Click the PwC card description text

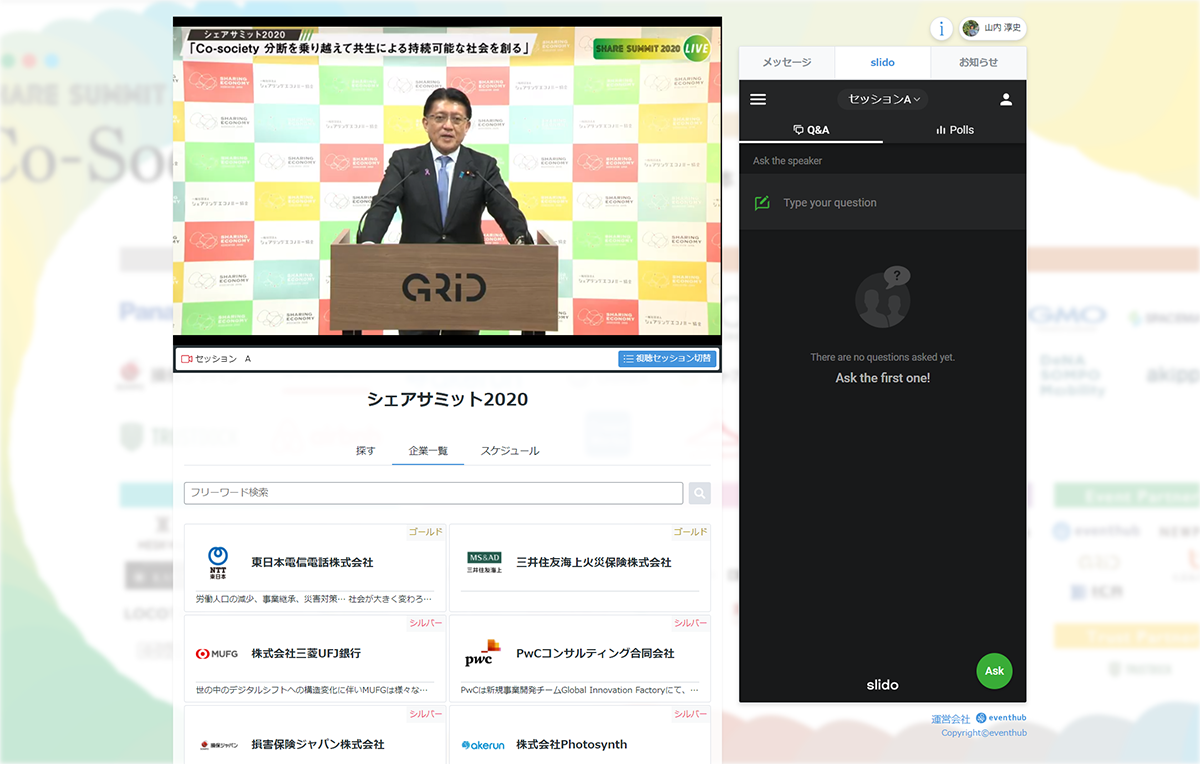pos(580,690)
